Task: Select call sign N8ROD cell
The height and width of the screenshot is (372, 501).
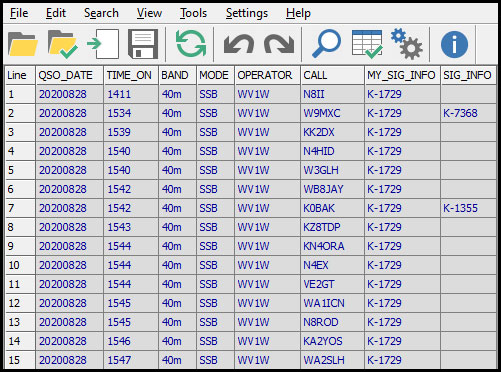Action: click(x=333, y=322)
